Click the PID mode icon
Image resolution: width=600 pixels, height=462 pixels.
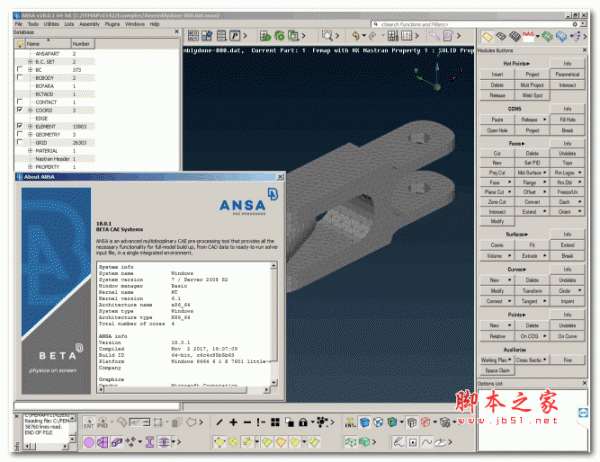pyautogui.click(x=102, y=423)
